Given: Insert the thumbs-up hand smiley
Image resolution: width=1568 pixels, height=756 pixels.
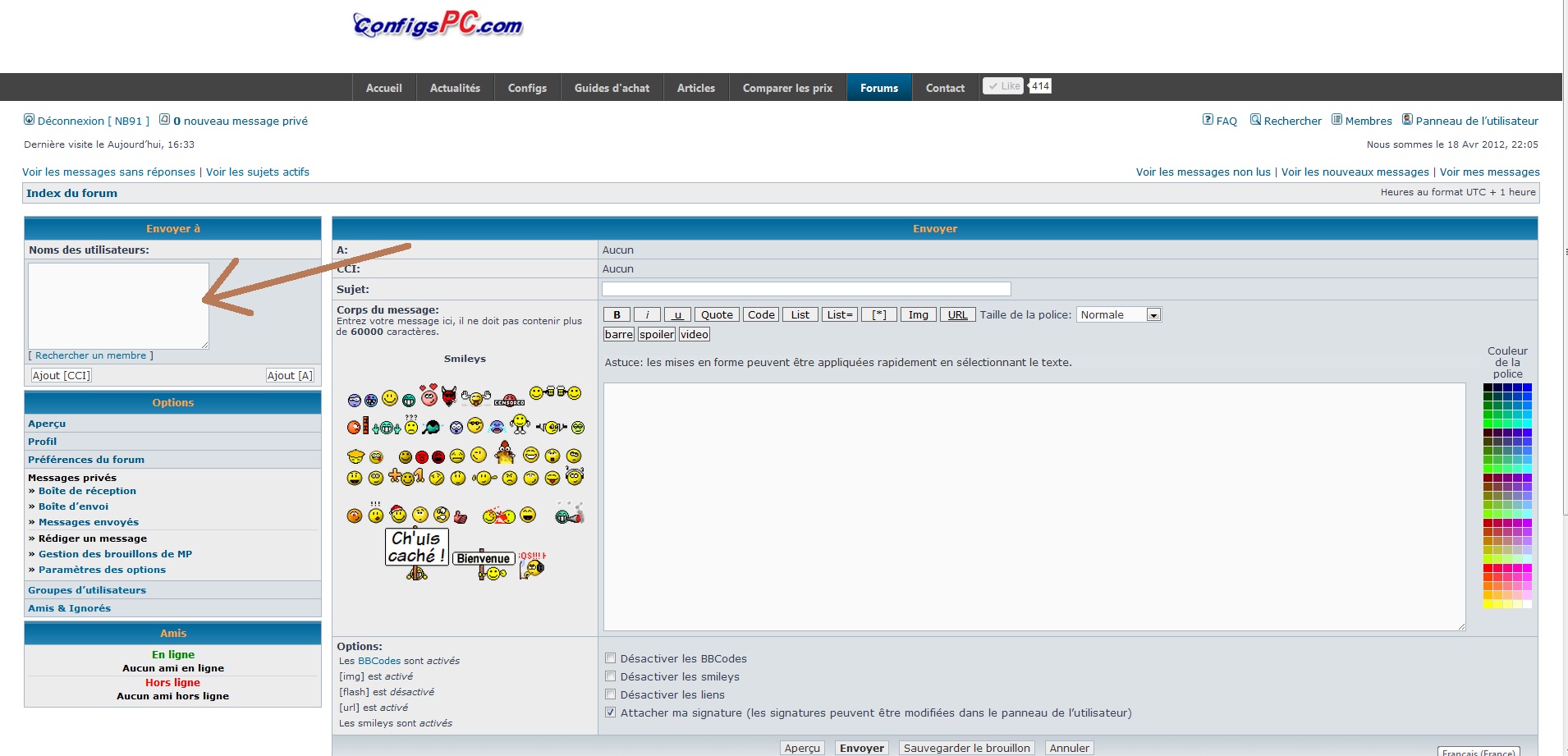Looking at the screenshot, I should [461, 516].
